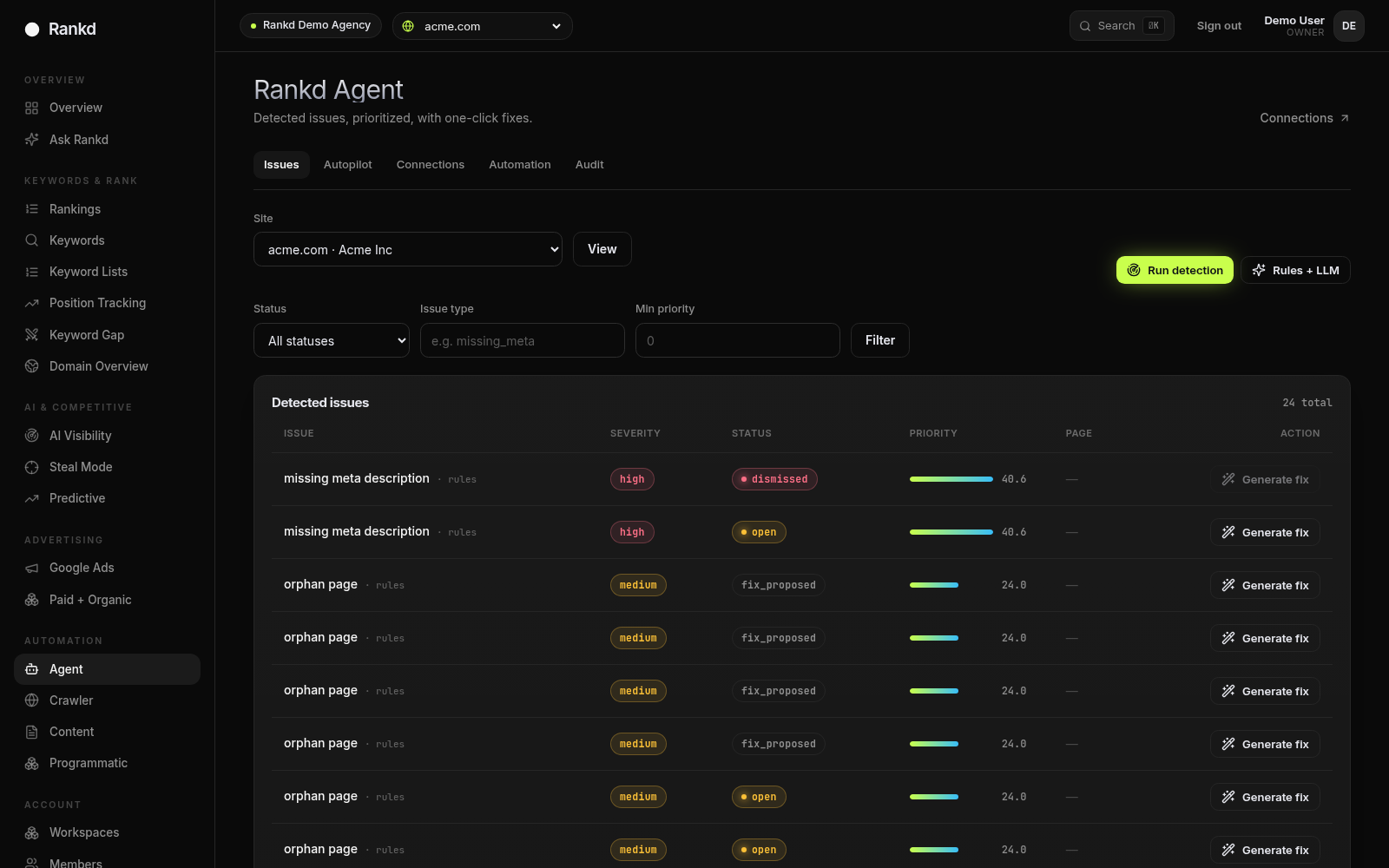Click priority bar of open missing meta description
This screenshot has width=1389, height=868.
[951, 532]
